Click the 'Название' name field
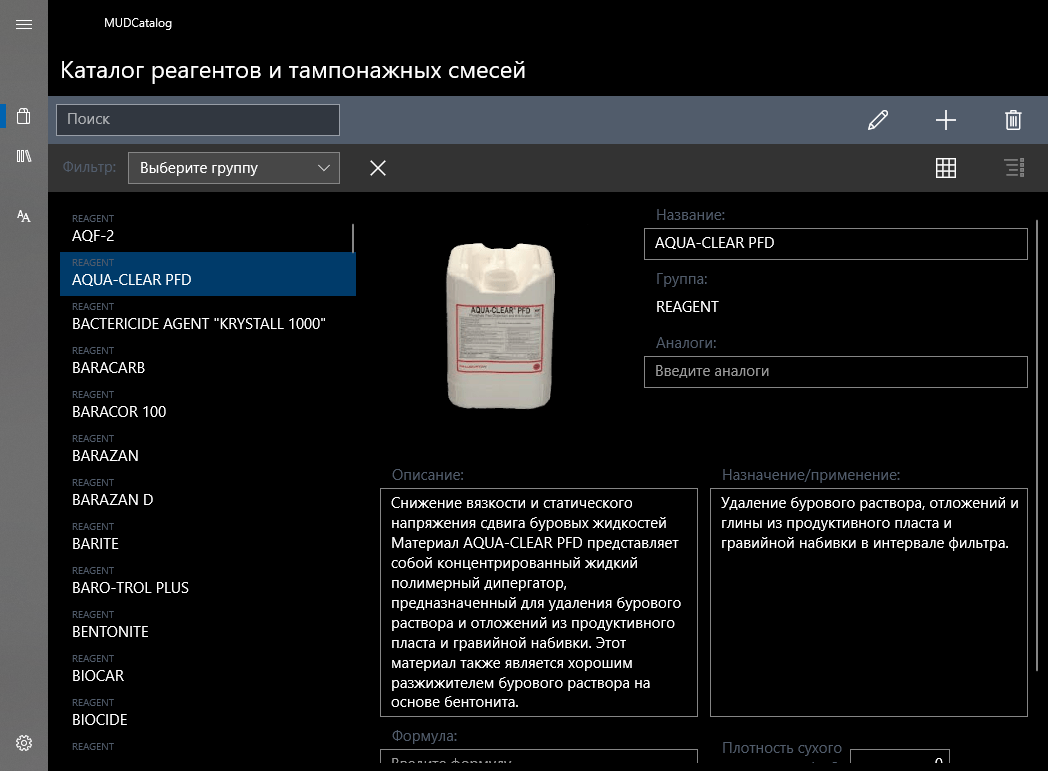The image size is (1048, 771). click(835, 244)
